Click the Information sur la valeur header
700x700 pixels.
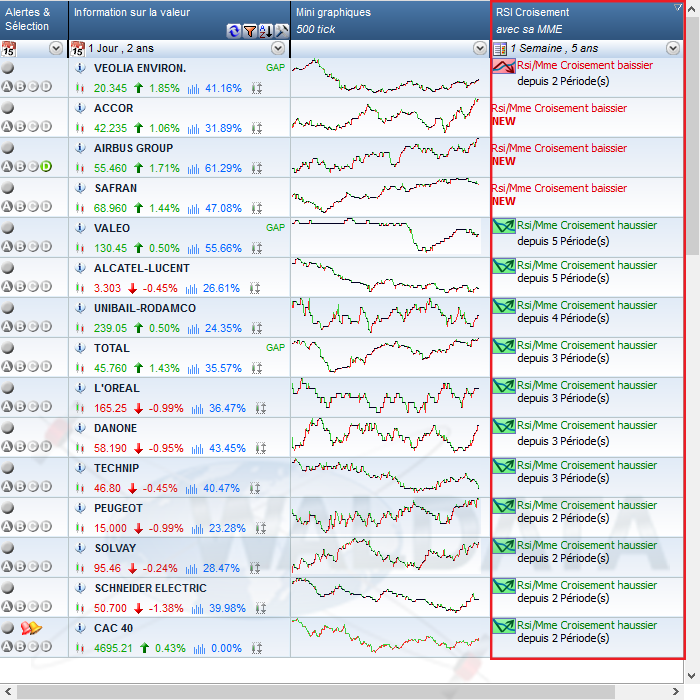[179, 20]
